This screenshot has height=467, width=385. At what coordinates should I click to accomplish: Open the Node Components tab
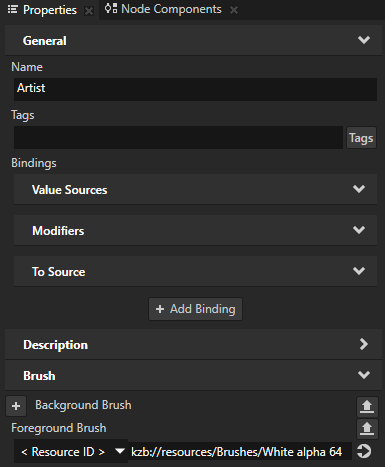171,9
